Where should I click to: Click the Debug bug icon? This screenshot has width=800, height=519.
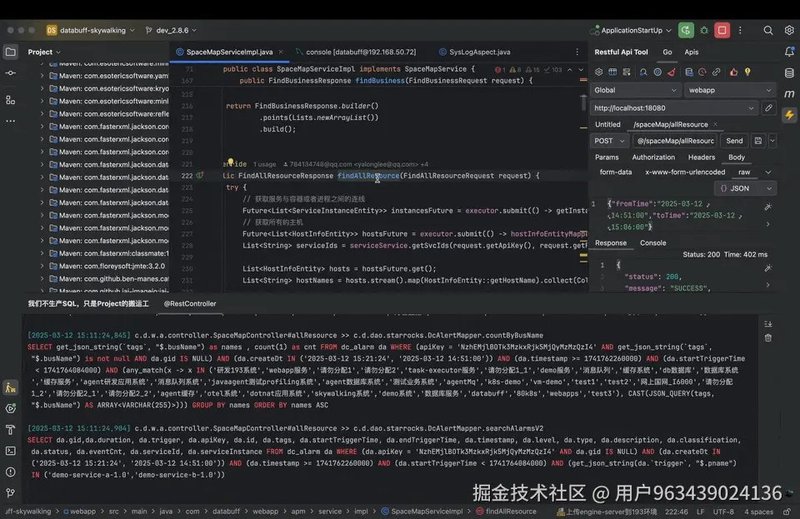tap(704, 31)
